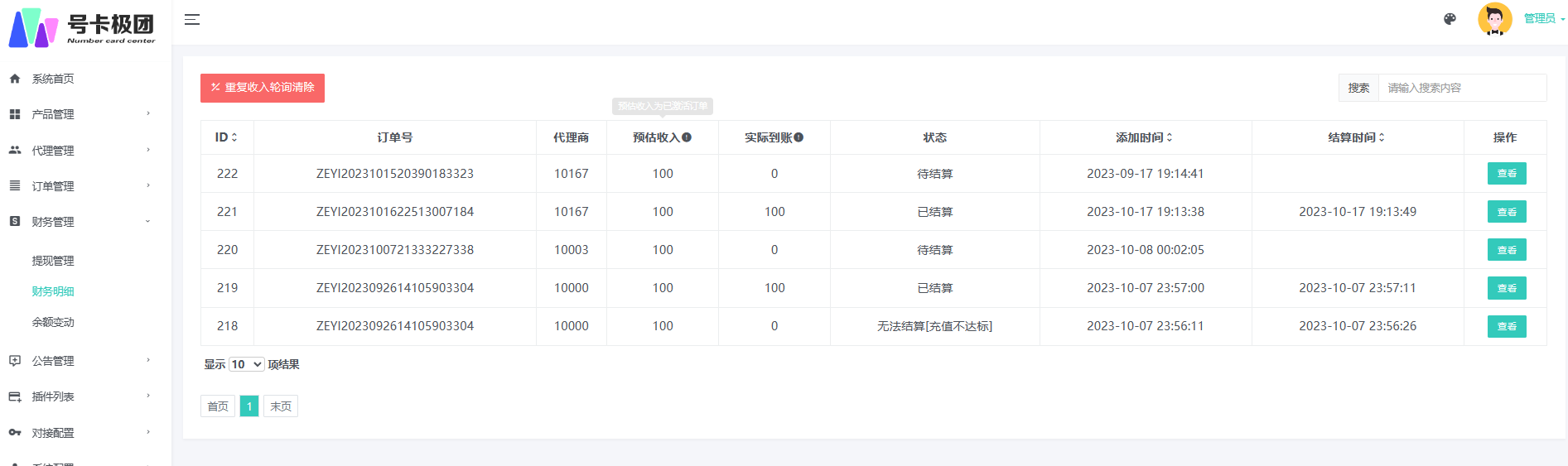Click settlement time 2023-10-17 19:13:49
Image resolution: width=1568 pixels, height=466 pixels.
[x=1358, y=212]
